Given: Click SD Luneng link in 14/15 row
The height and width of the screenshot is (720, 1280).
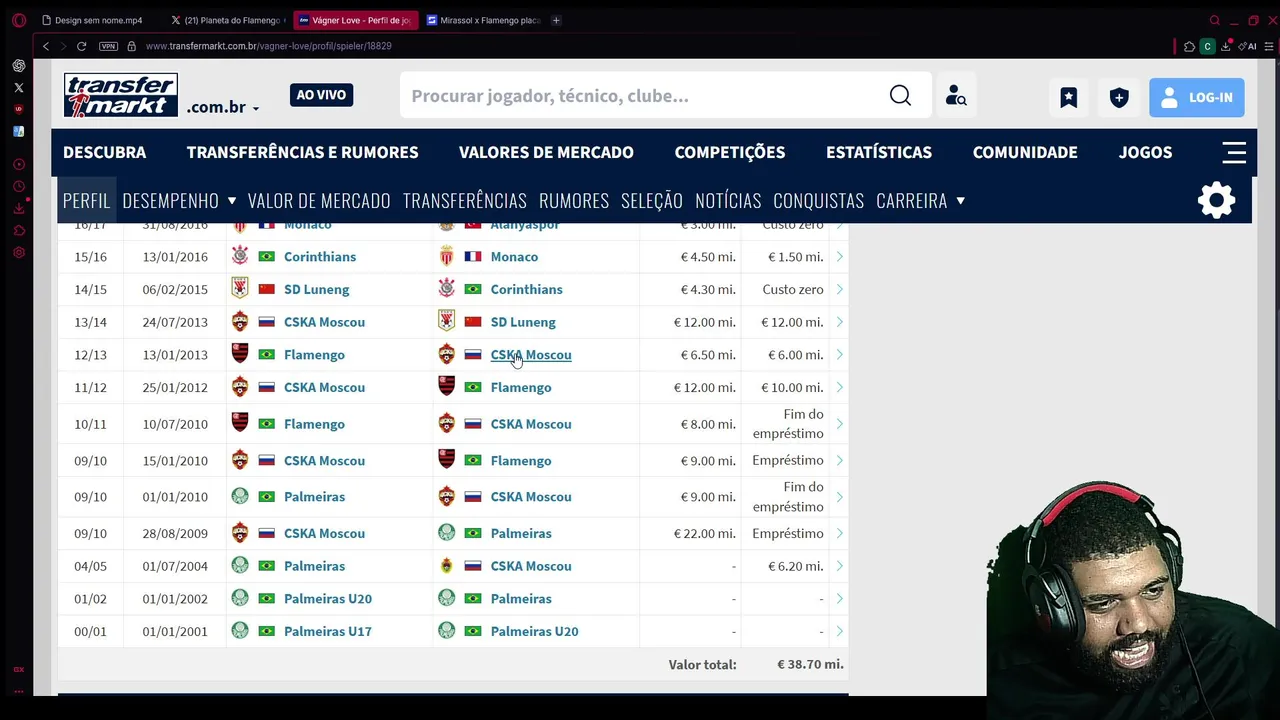Looking at the screenshot, I should click(316, 290).
